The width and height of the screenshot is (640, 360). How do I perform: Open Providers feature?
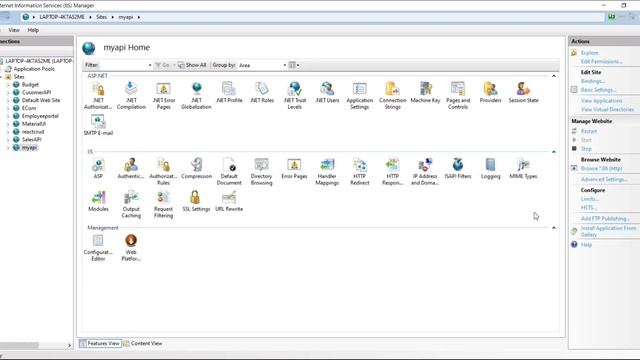click(x=490, y=92)
